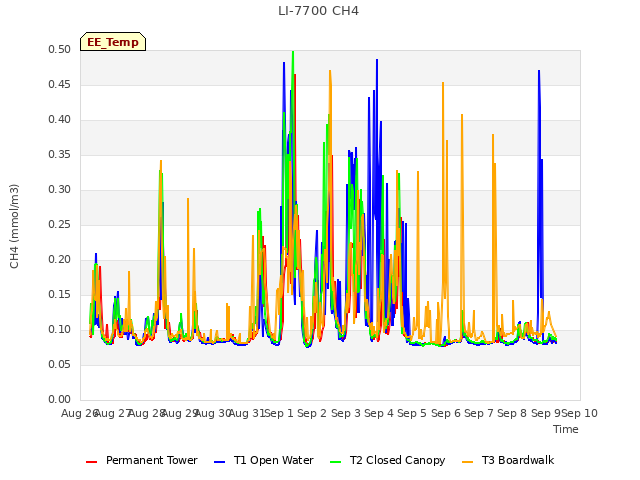The height and width of the screenshot is (480, 640).
Task: Click the CH4 (mmol/m3) axis label
Action: point(14,226)
